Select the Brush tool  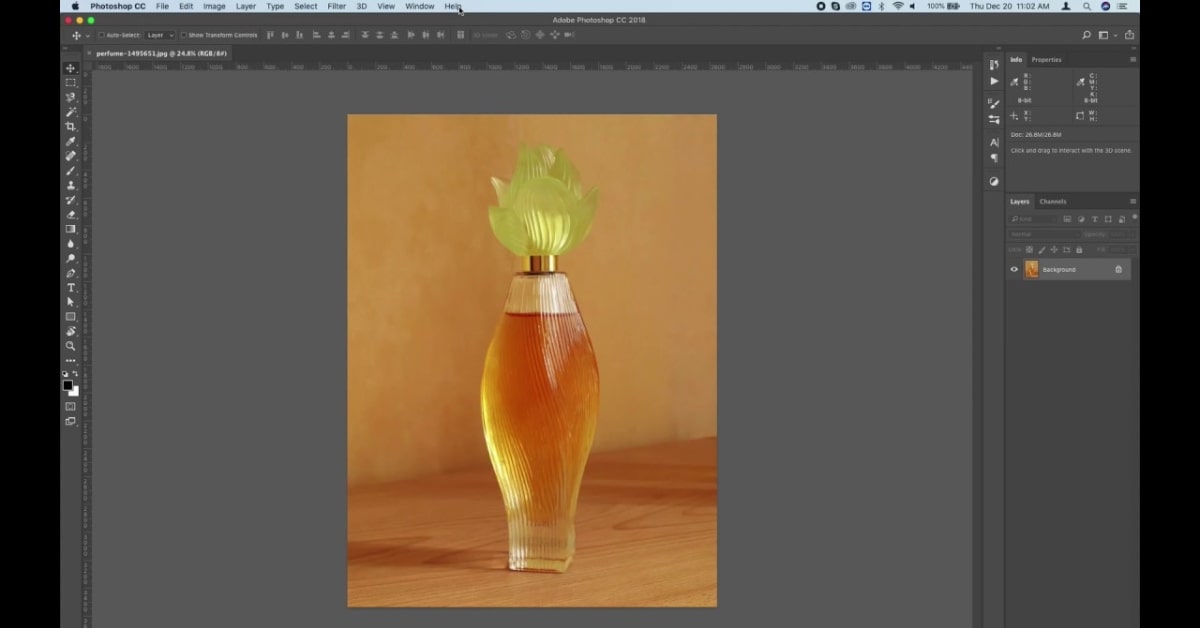(x=71, y=170)
